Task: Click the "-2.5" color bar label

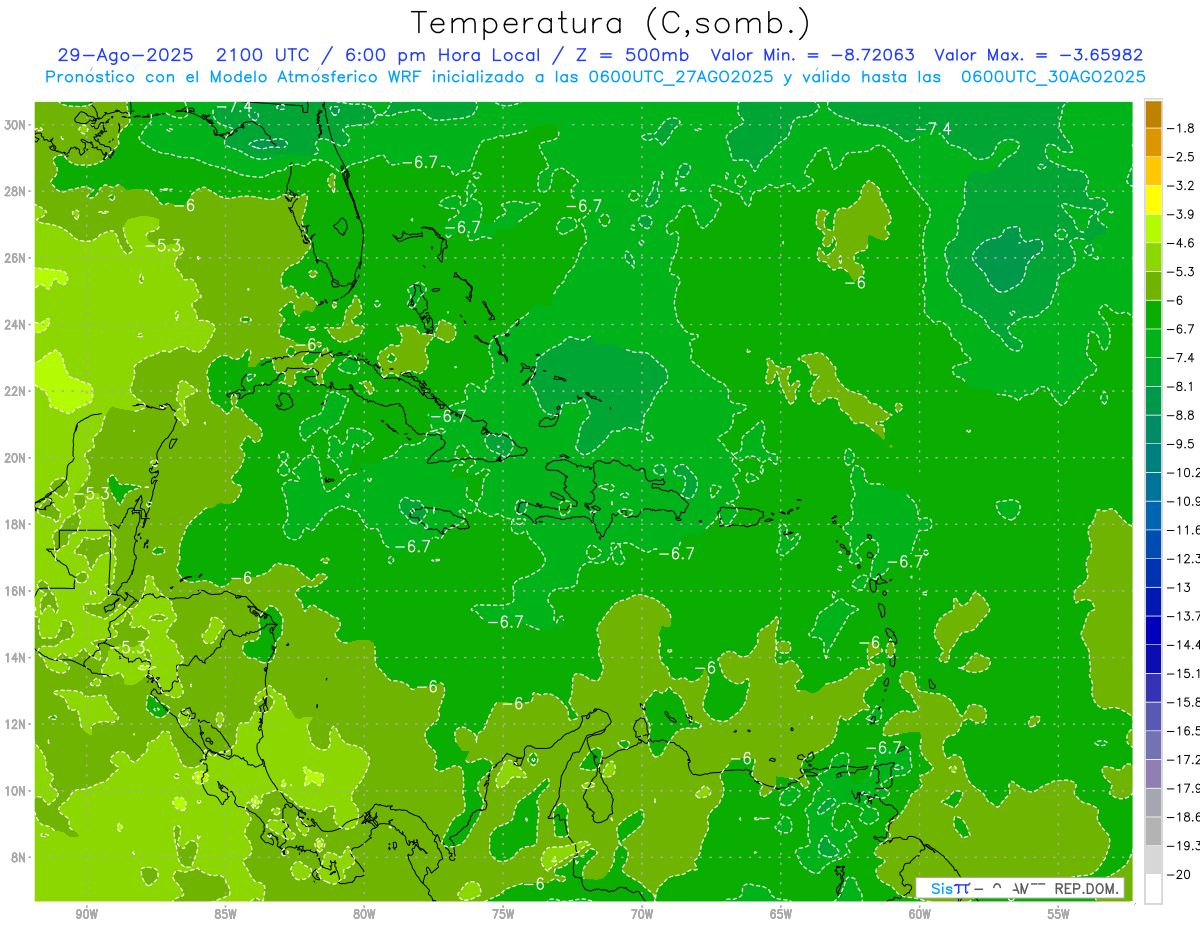Action: (x=1182, y=157)
